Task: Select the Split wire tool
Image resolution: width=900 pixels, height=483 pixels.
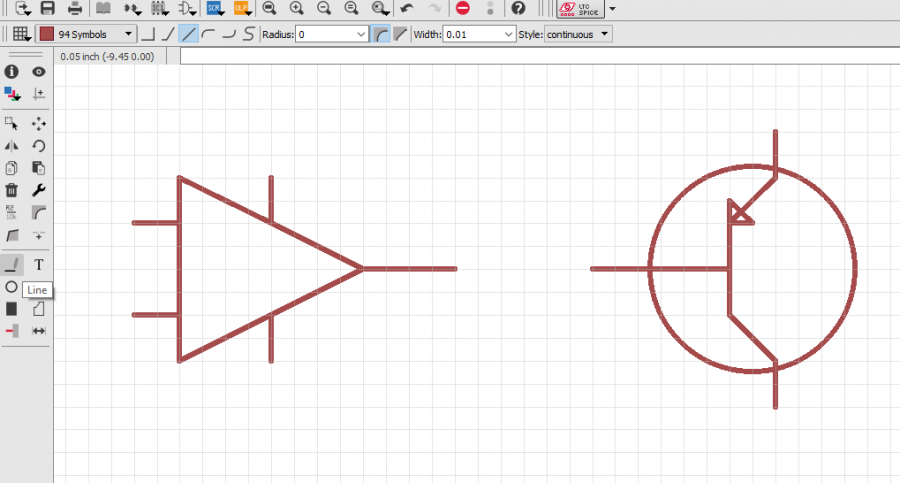Action: [x=11, y=235]
